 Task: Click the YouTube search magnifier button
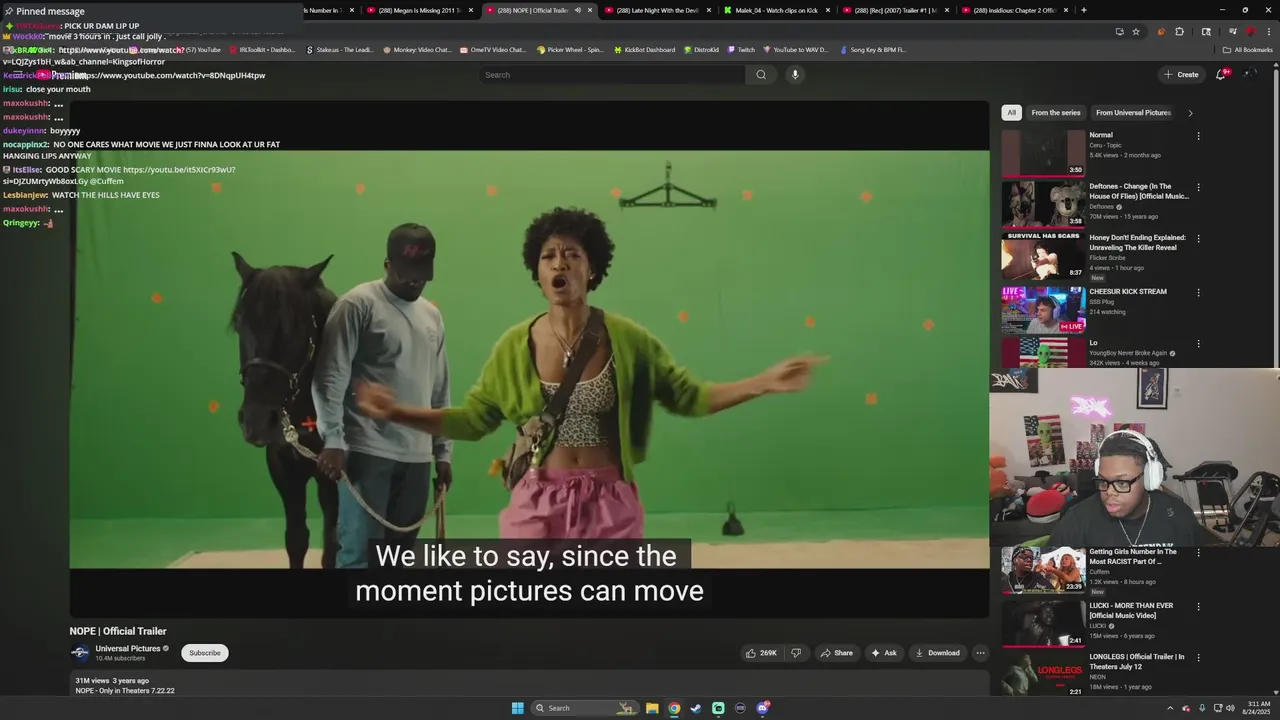coord(761,74)
